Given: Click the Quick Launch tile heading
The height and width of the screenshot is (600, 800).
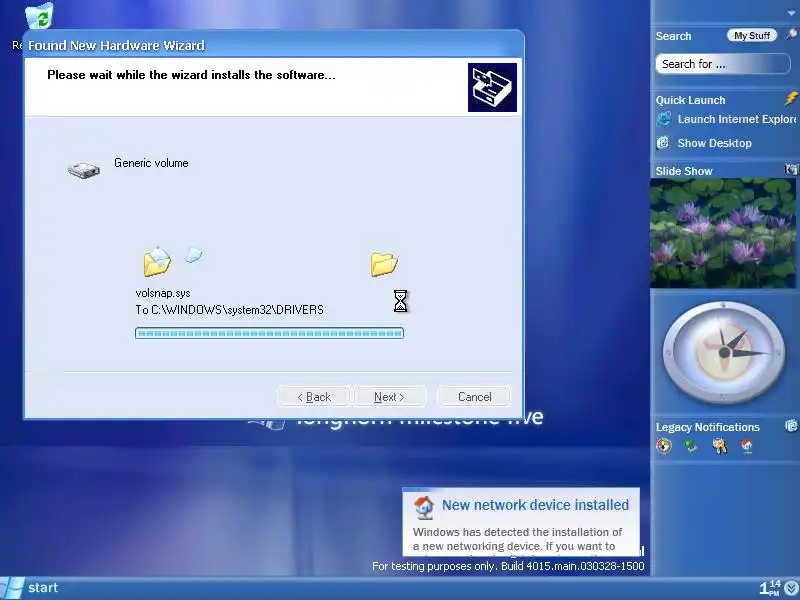Looking at the screenshot, I should tap(690, 100).
